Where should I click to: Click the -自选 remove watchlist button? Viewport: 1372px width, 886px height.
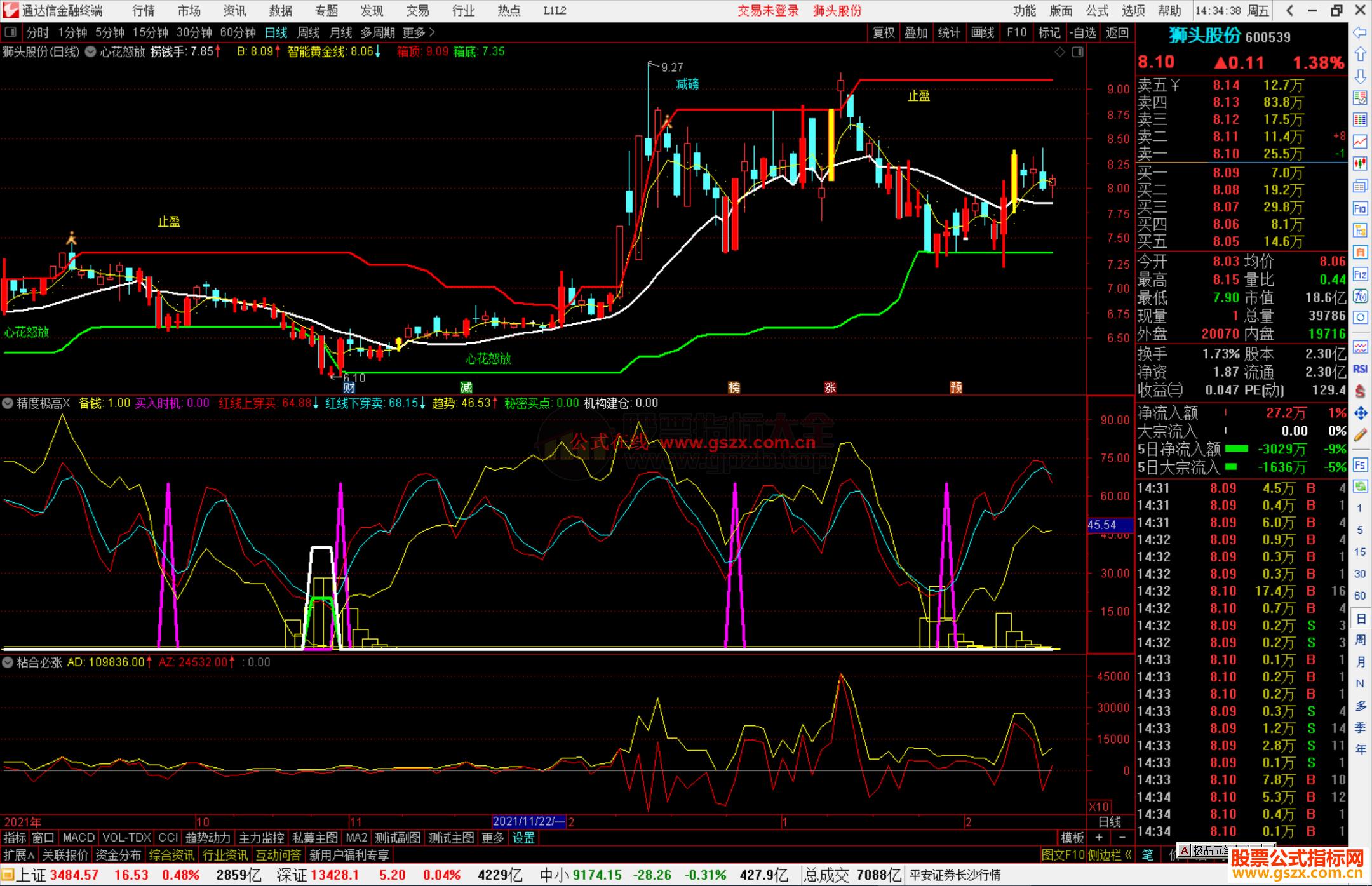tap(1083, 32)
